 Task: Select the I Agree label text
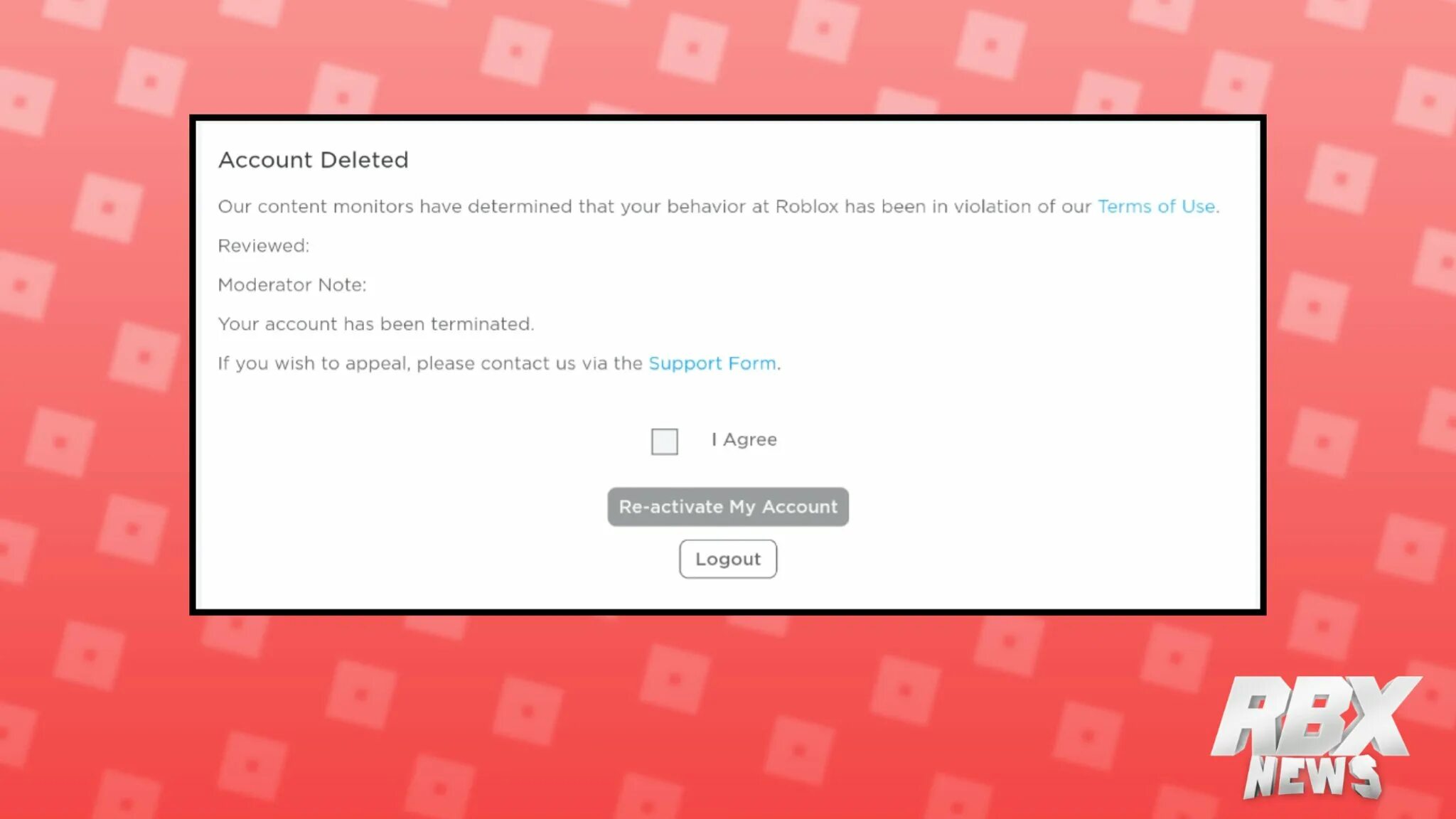744,440
